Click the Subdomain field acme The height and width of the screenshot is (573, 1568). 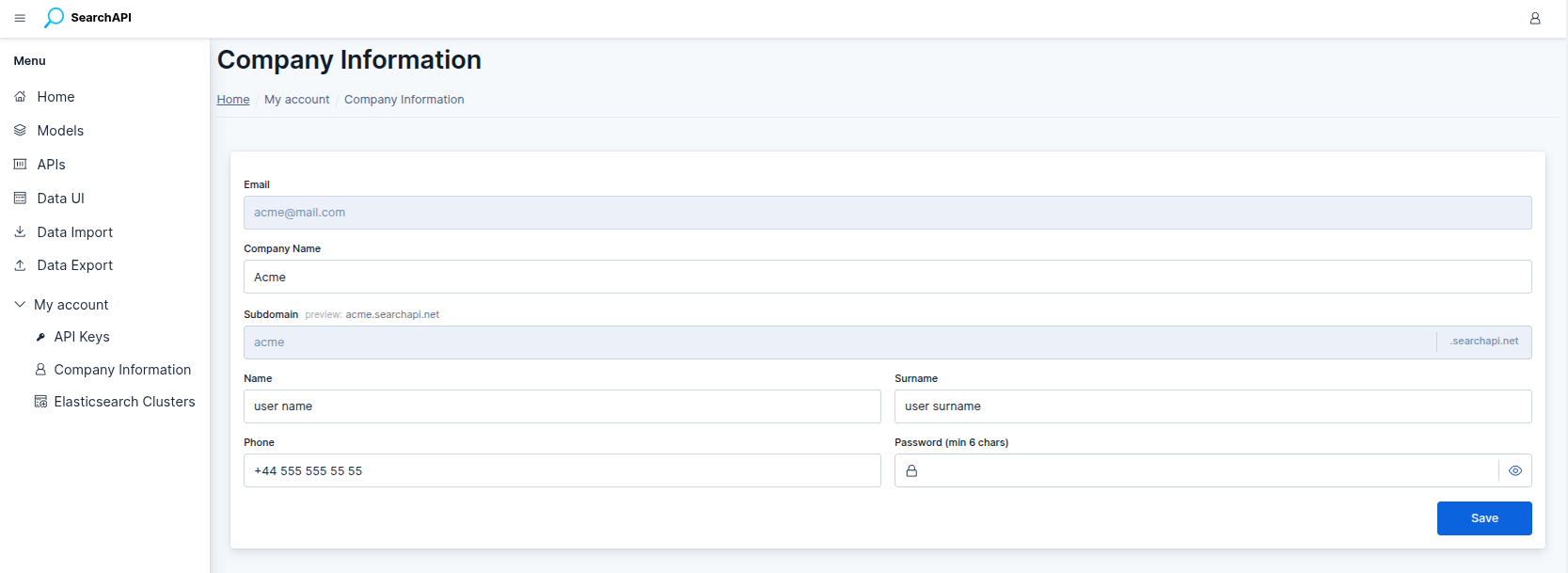[x=840, y=342]
